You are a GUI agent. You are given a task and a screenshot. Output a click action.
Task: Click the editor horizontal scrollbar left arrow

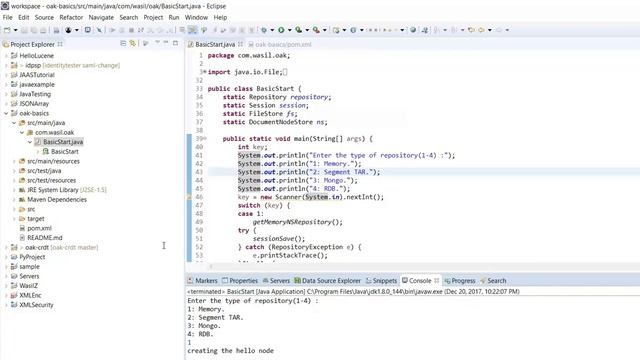coord(211,267)
